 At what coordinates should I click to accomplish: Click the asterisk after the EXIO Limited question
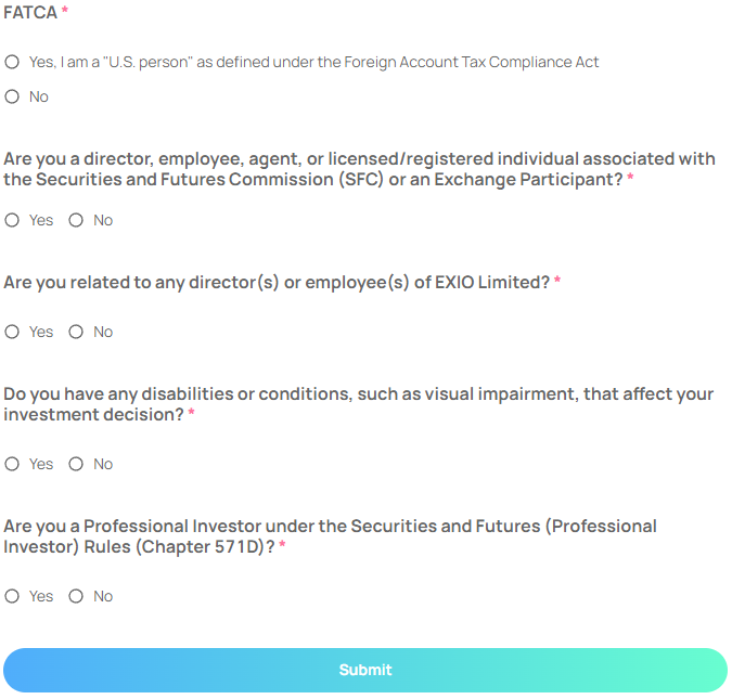click(x=557, y=283)
